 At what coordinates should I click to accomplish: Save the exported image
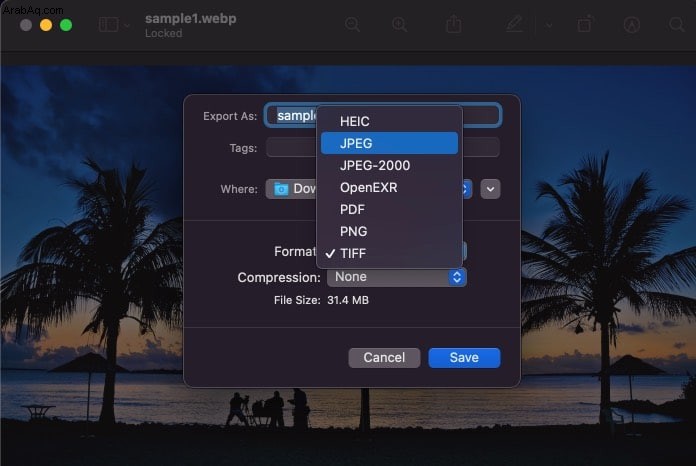coord(464,358)
